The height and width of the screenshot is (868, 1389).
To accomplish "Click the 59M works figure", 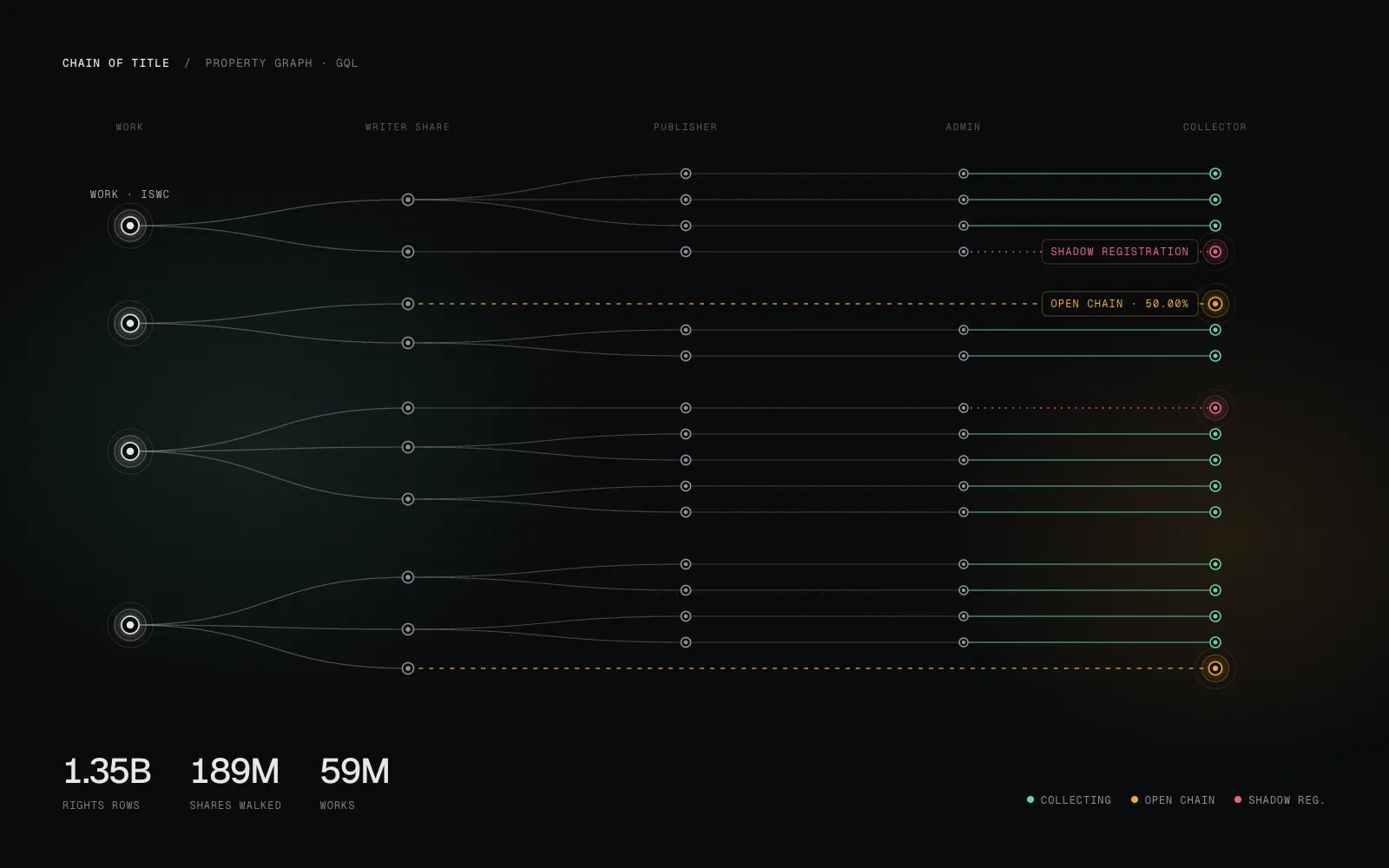I will [x=355, y=771].
